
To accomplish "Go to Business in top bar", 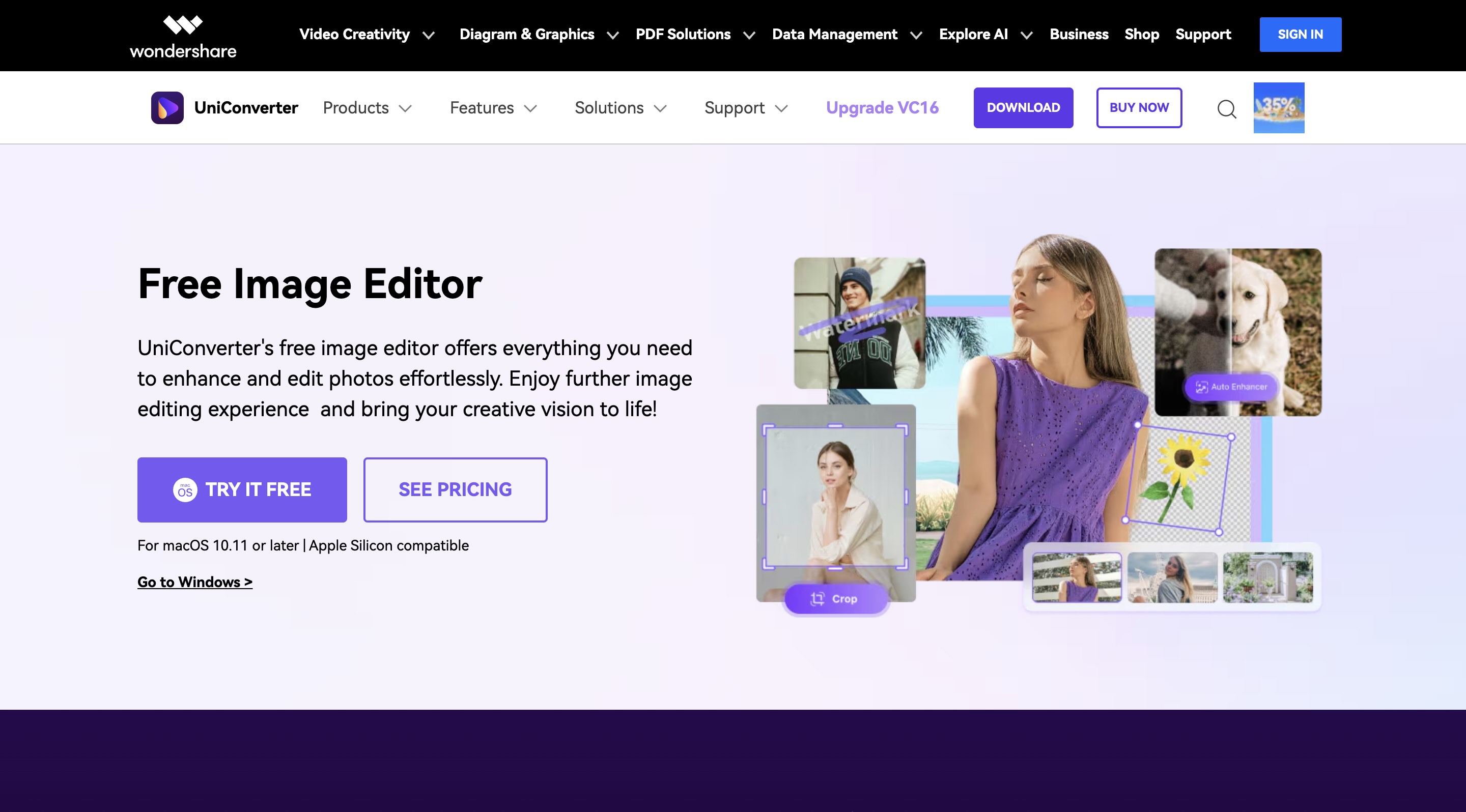I will tap(1079, 34).
